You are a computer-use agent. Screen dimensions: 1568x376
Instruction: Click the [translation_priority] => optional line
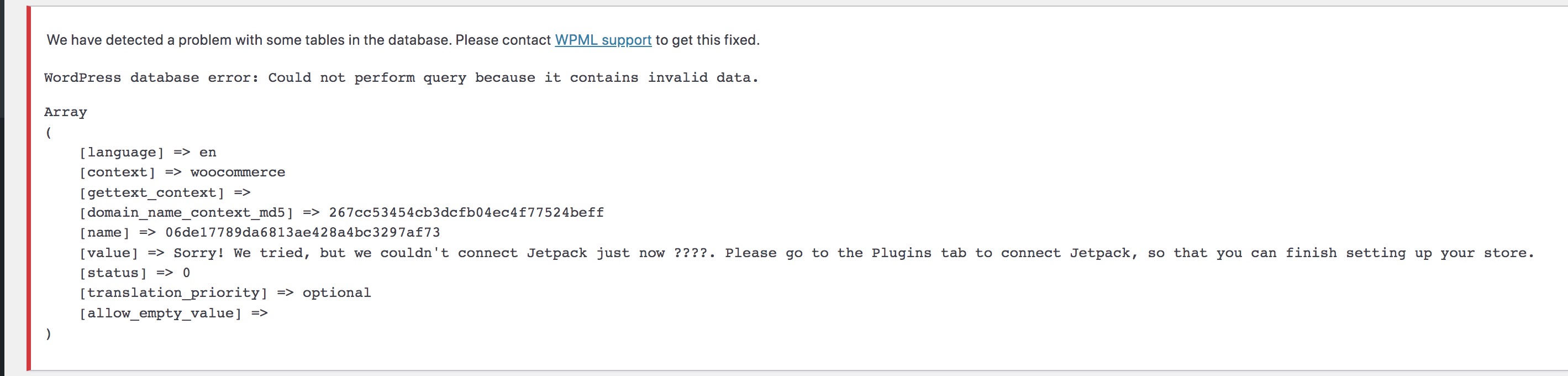(x=225, y=293)
